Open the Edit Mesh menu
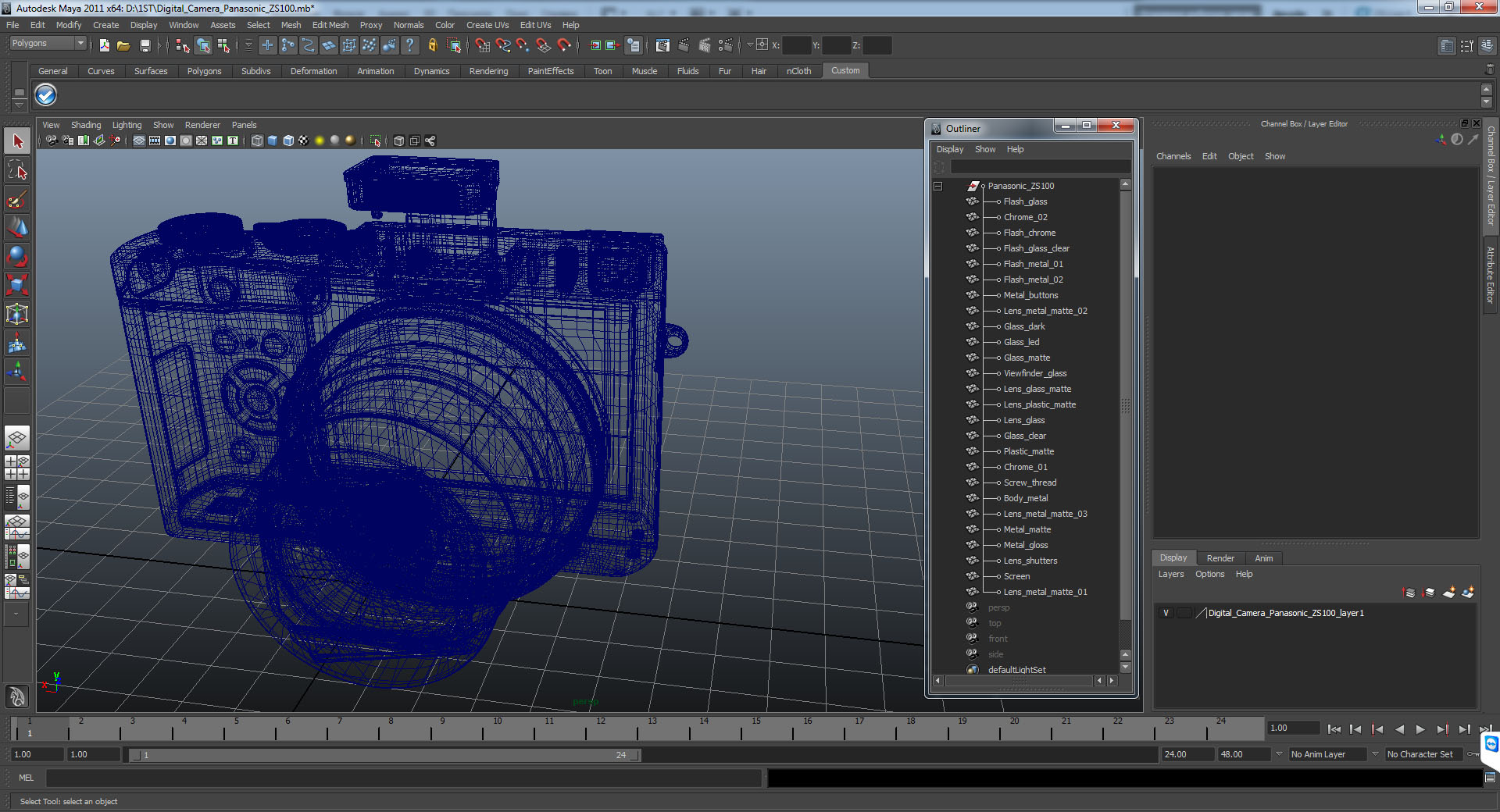Image resolution: width=1500 pixels, height=812 pixels. 330,25
